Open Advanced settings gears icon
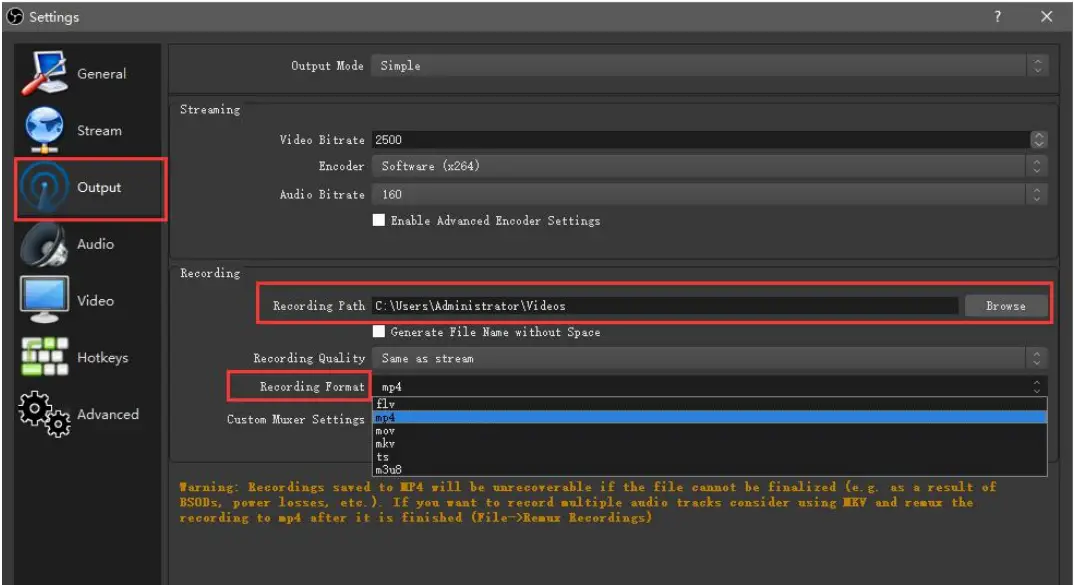This screenshot has height=585, width=1075. [45, 414]
